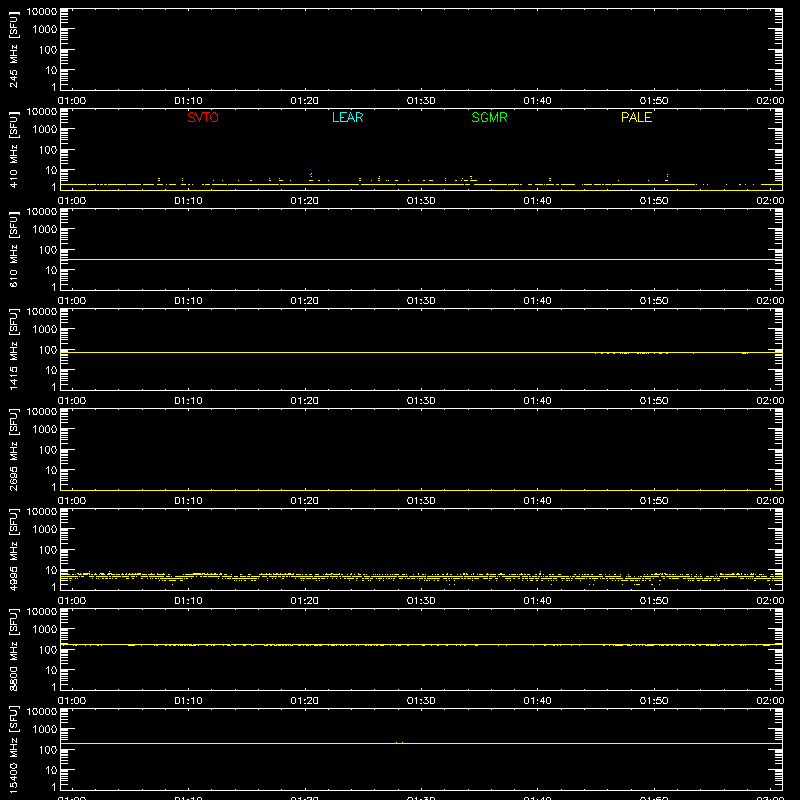Image resolution: width=800 pixels, height=800 pixels.
Task: Click the 100 tick on 410 MHz axis
Action: 48,150
